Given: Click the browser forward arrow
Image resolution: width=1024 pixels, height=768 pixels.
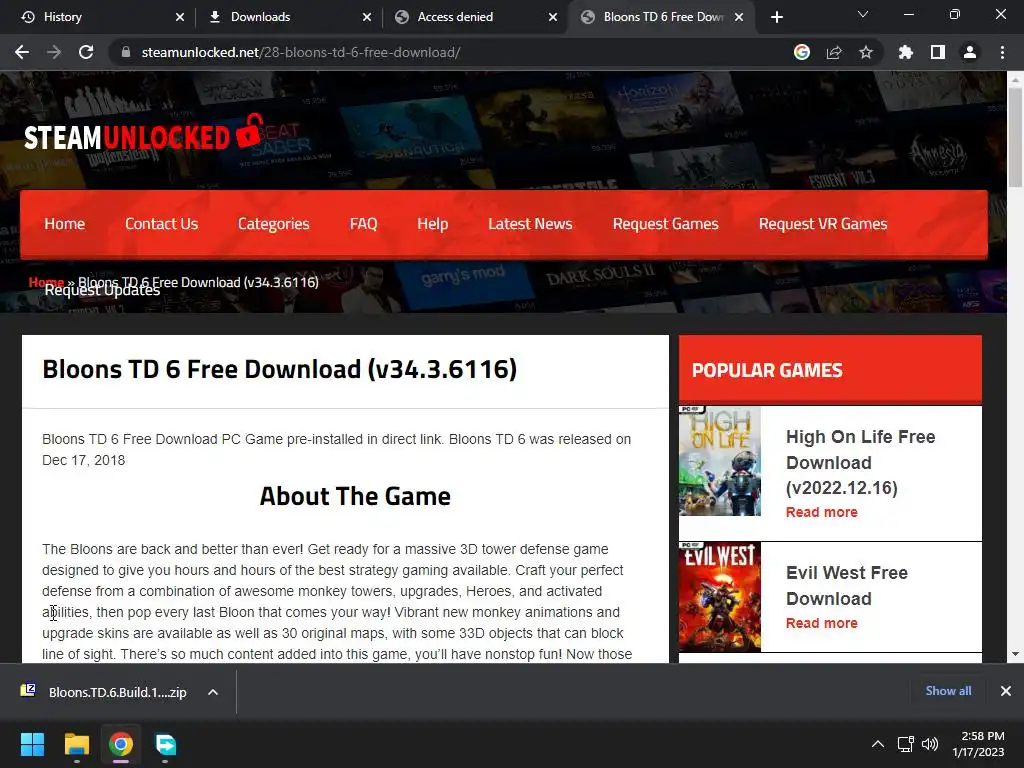Looking at the screenshot, I should pyautogui.click(x=54, y=52).
